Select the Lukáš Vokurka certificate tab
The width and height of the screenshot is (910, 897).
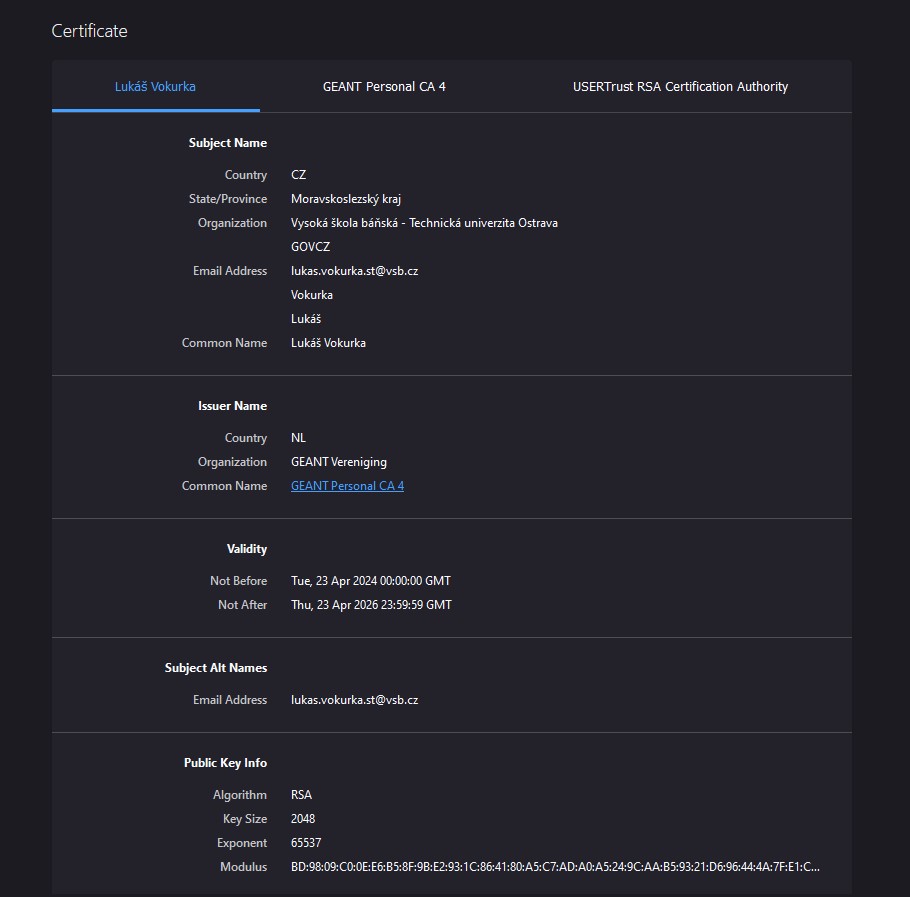click(x=156, y=86)
